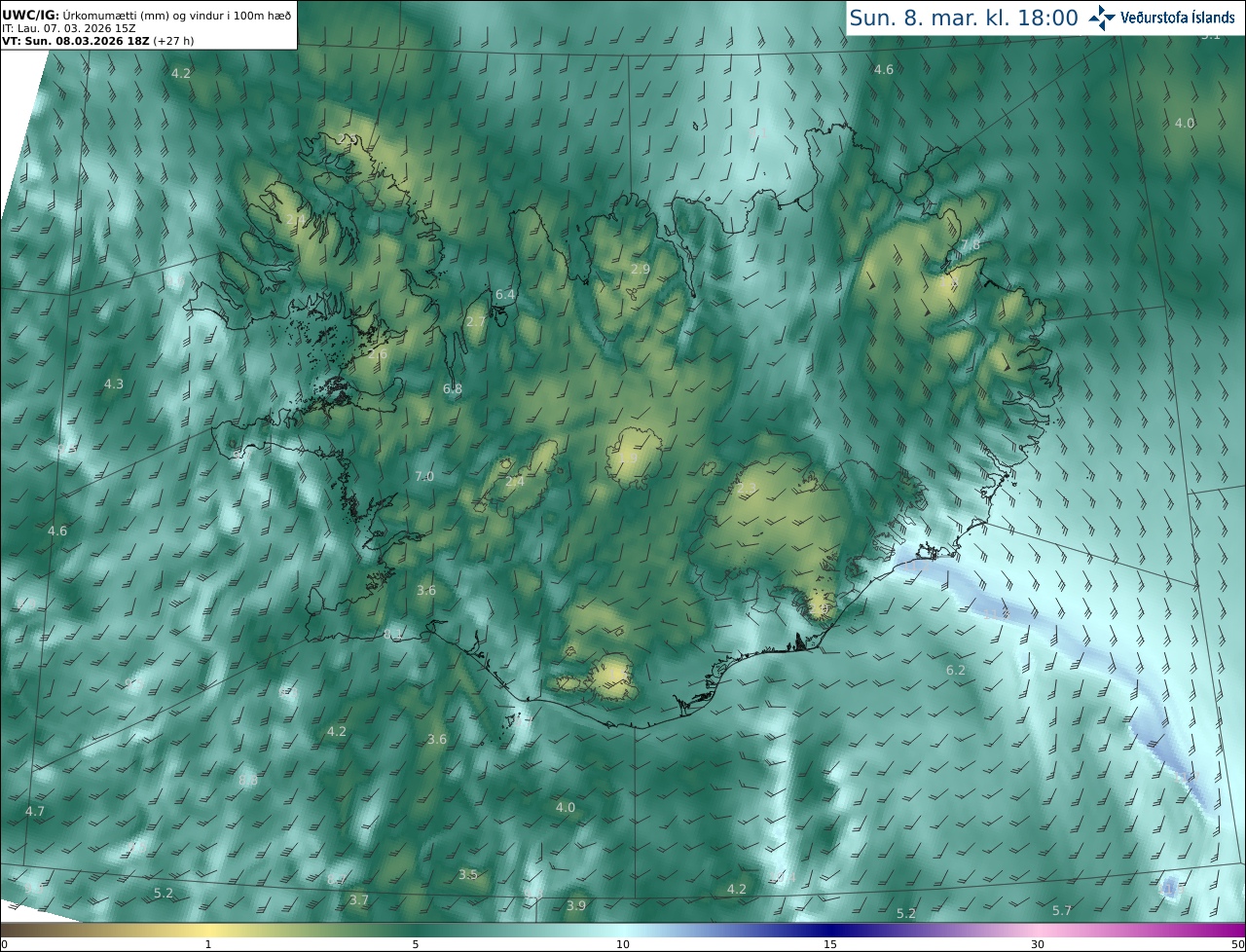Click the 0 tick on the color scale
The image size is (1246, 952).
click(3, 944)
